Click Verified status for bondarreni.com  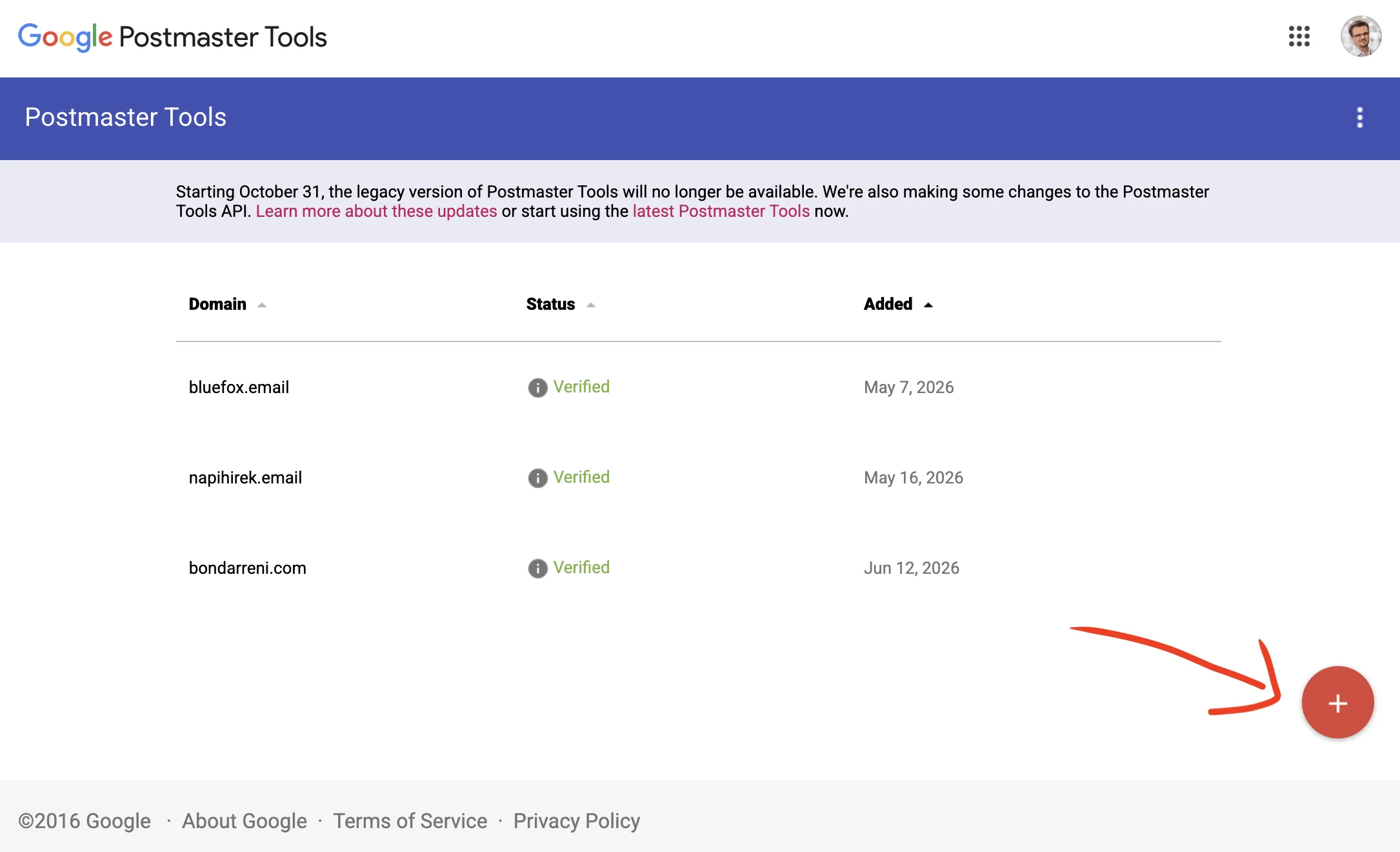point(581,567)
